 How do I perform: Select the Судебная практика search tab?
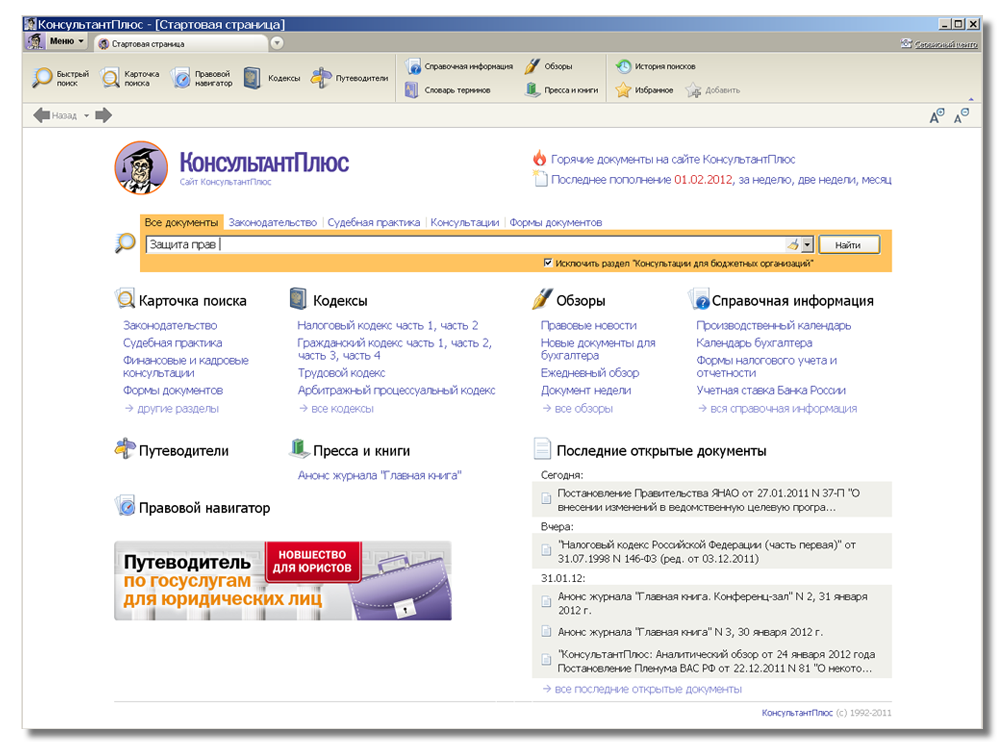[x=374, y=222]
